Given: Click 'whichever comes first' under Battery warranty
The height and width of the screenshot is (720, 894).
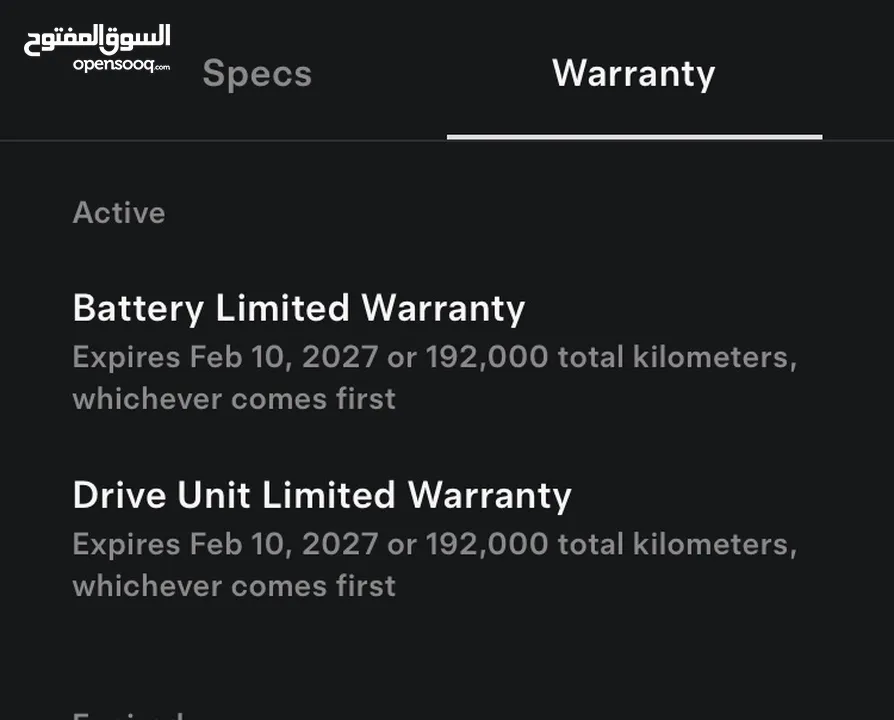Looking at the screenshot, I should [234, 398].
